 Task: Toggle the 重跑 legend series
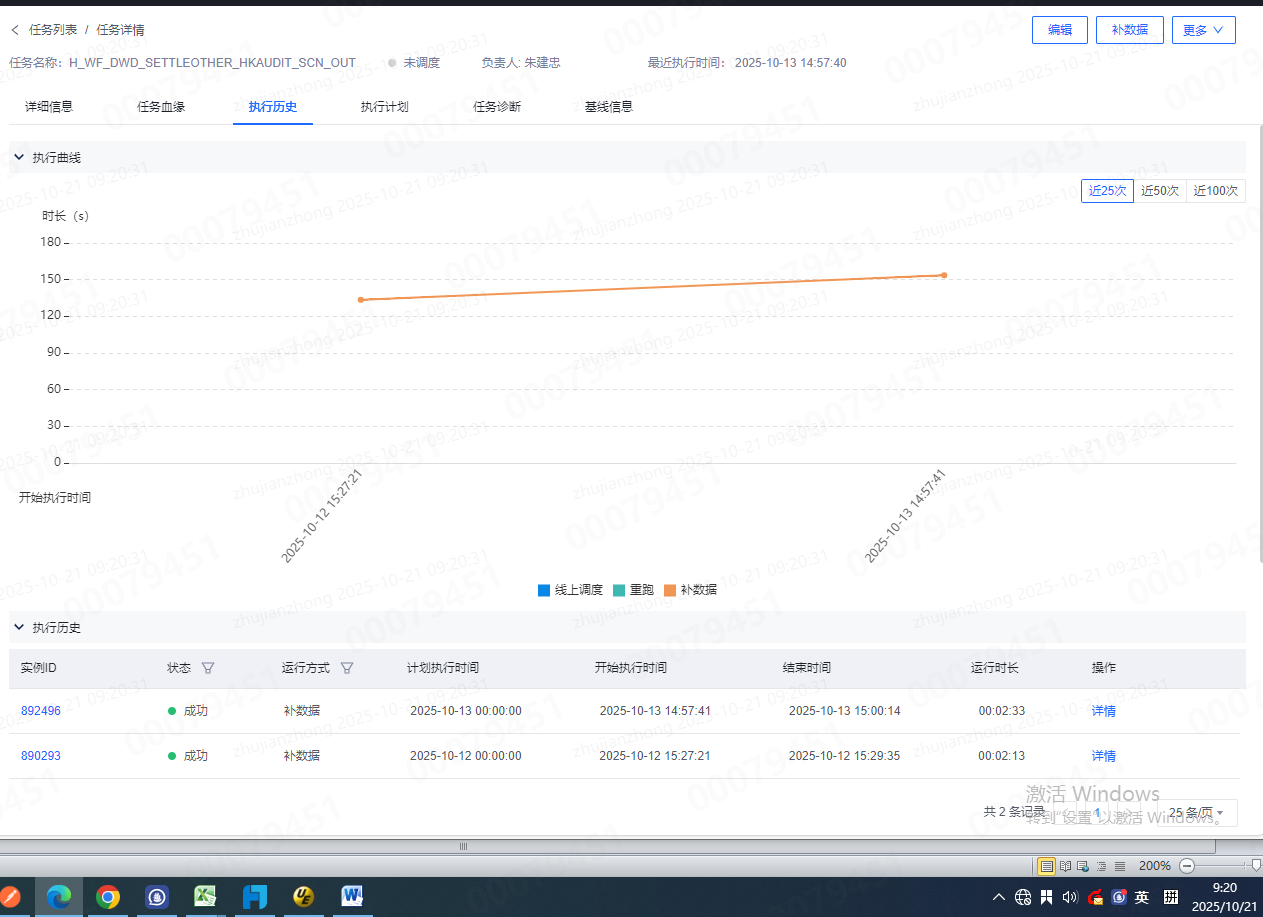pos(633,590)
